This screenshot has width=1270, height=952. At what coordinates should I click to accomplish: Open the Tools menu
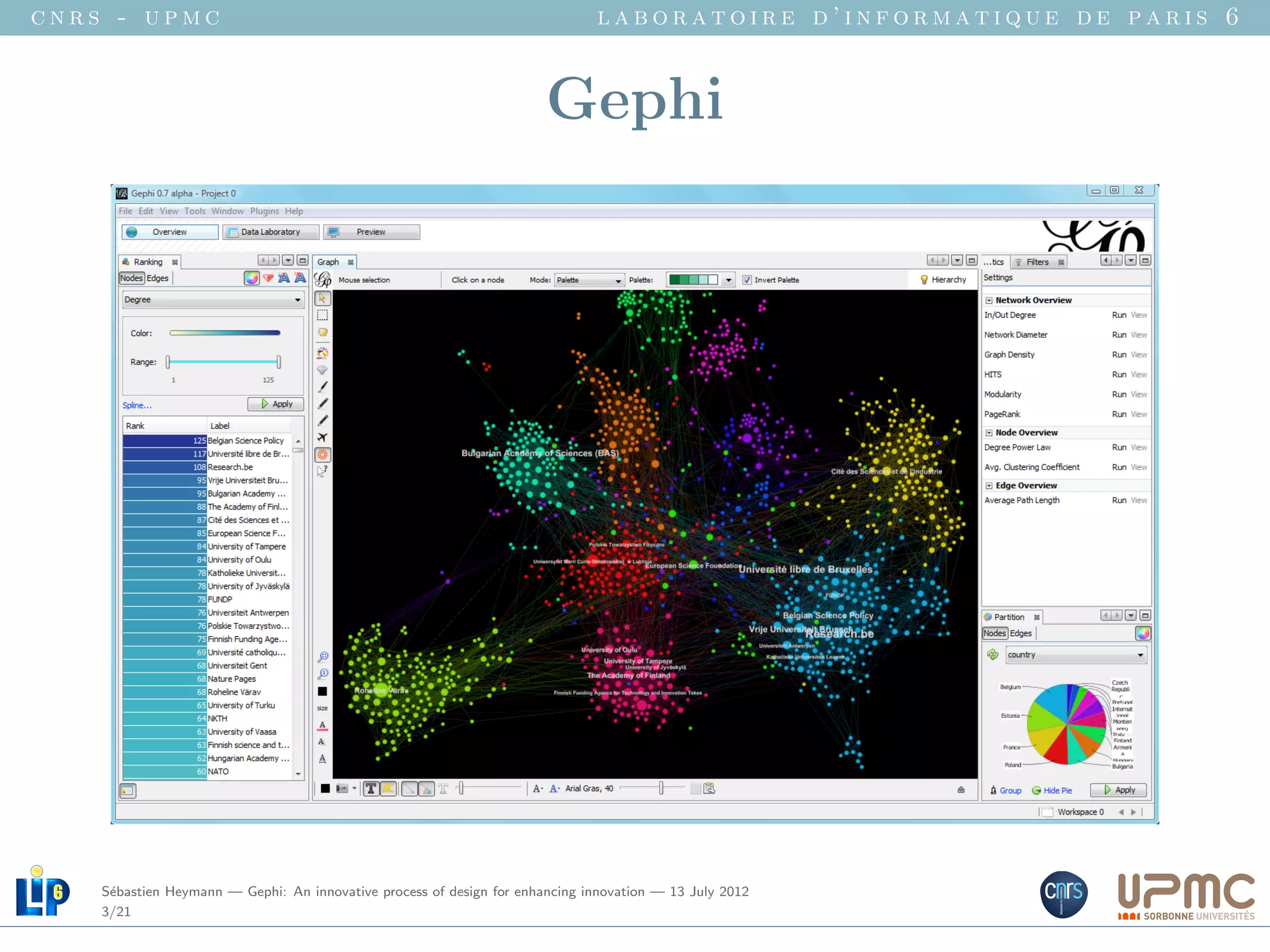point(195,211)
